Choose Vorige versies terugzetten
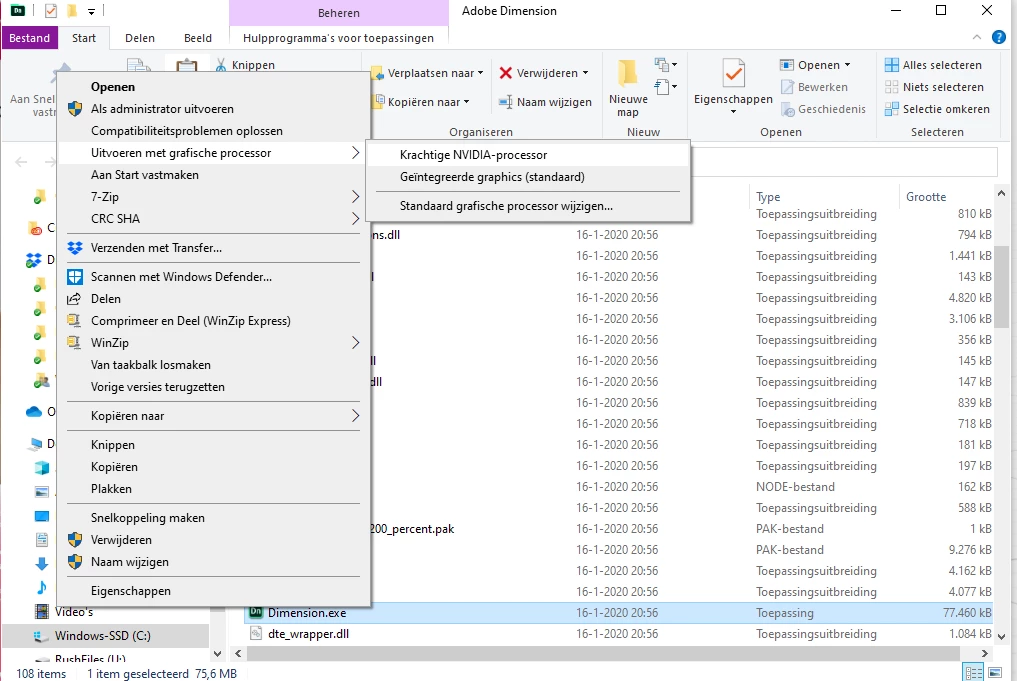Screen dimensions: 1017x681 pyautogui.click(x=214, y=387)
